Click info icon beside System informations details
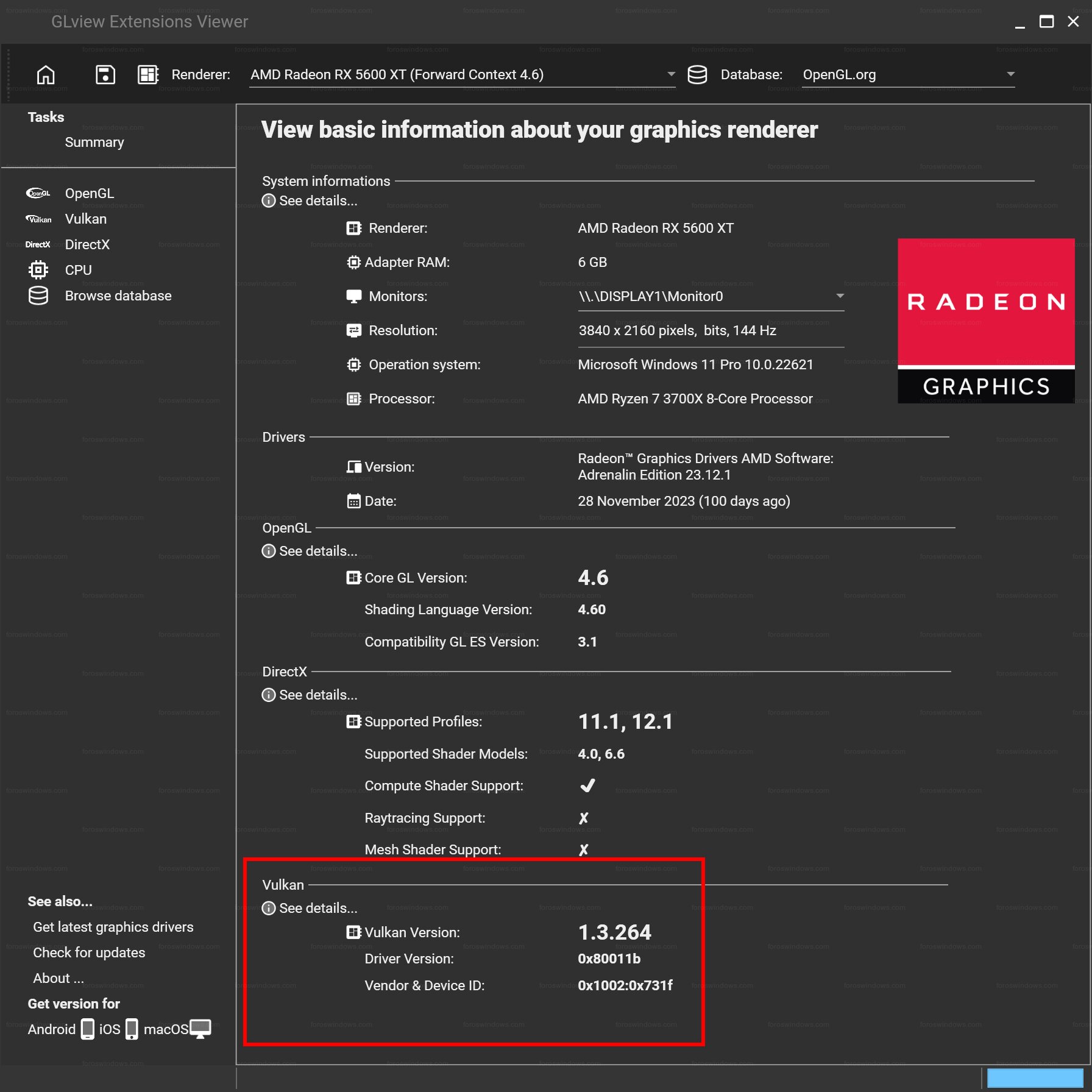The width and height of the screenshot is (1092, 1092). click(269, 201)
